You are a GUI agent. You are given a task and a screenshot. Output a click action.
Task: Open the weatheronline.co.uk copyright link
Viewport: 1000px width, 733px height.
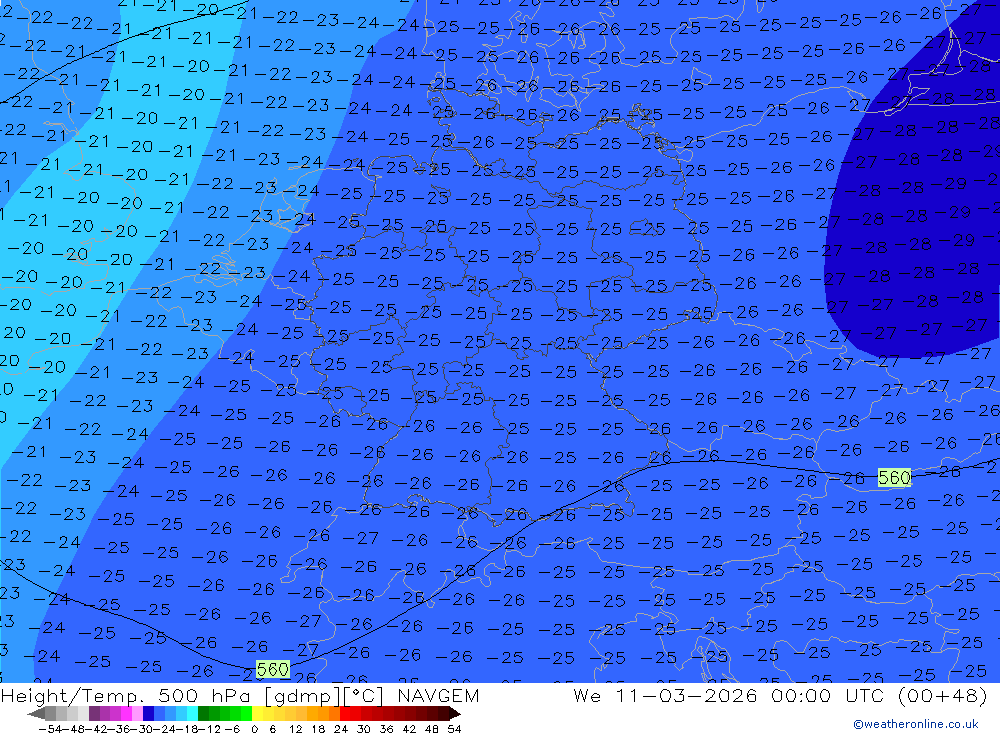pos(916,724)
